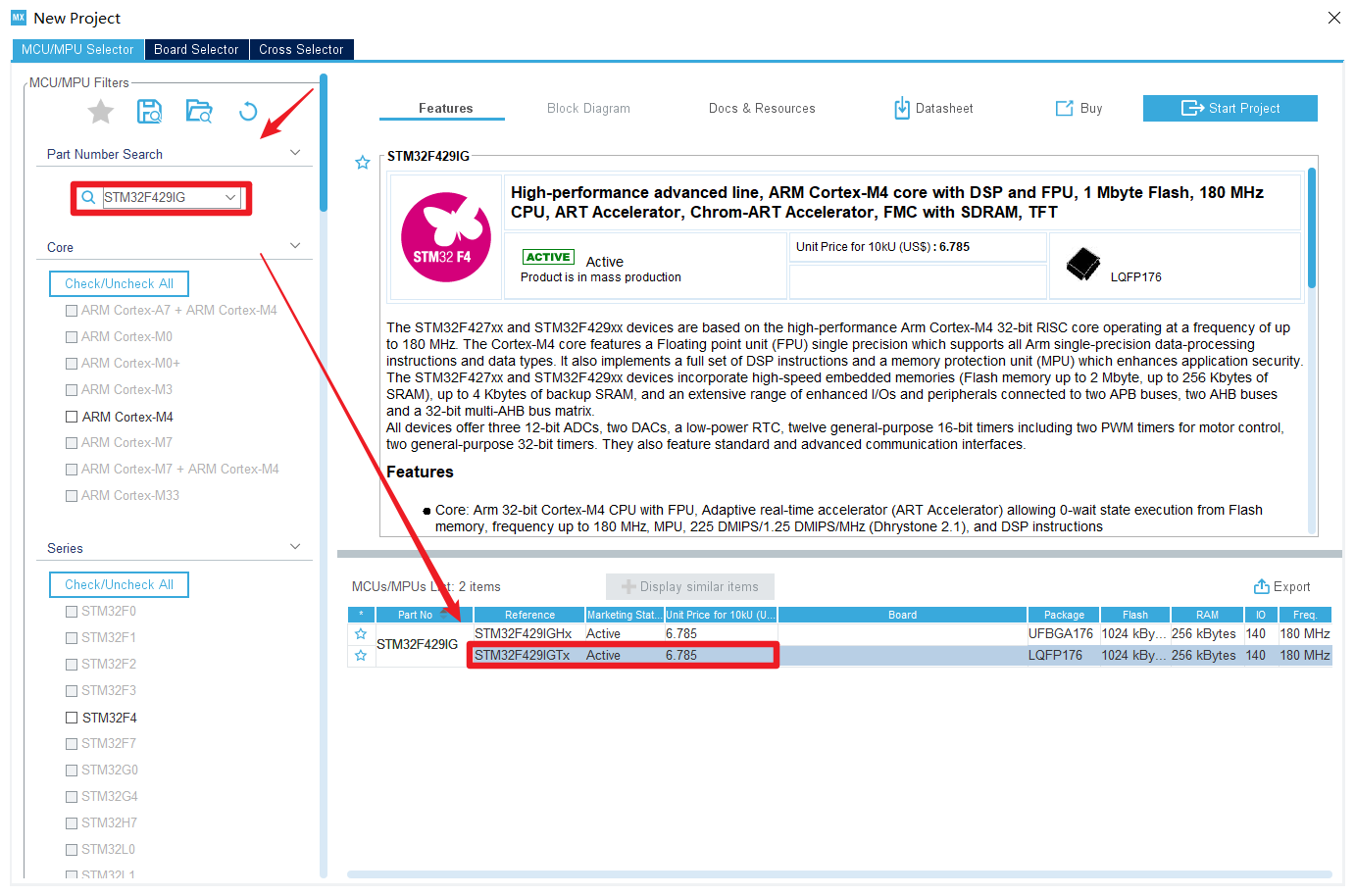Close the New Project window
Viewport: 1355px width, 896px height.
point(1334,18)
